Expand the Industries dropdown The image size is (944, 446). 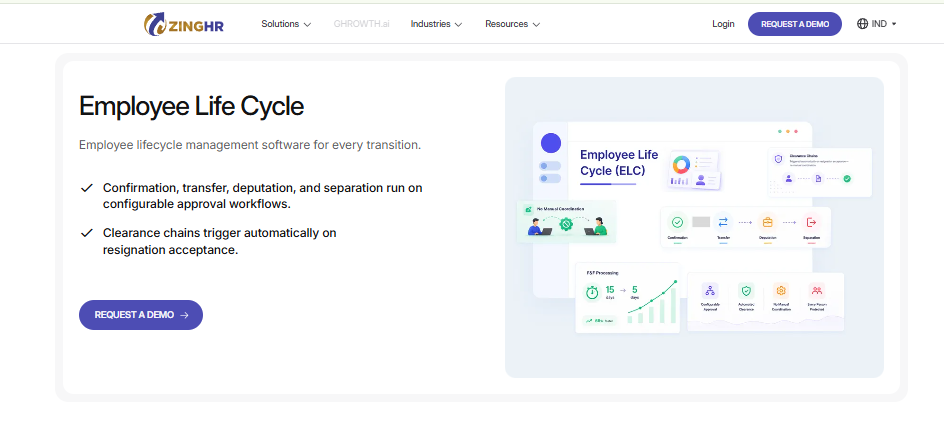436,24
